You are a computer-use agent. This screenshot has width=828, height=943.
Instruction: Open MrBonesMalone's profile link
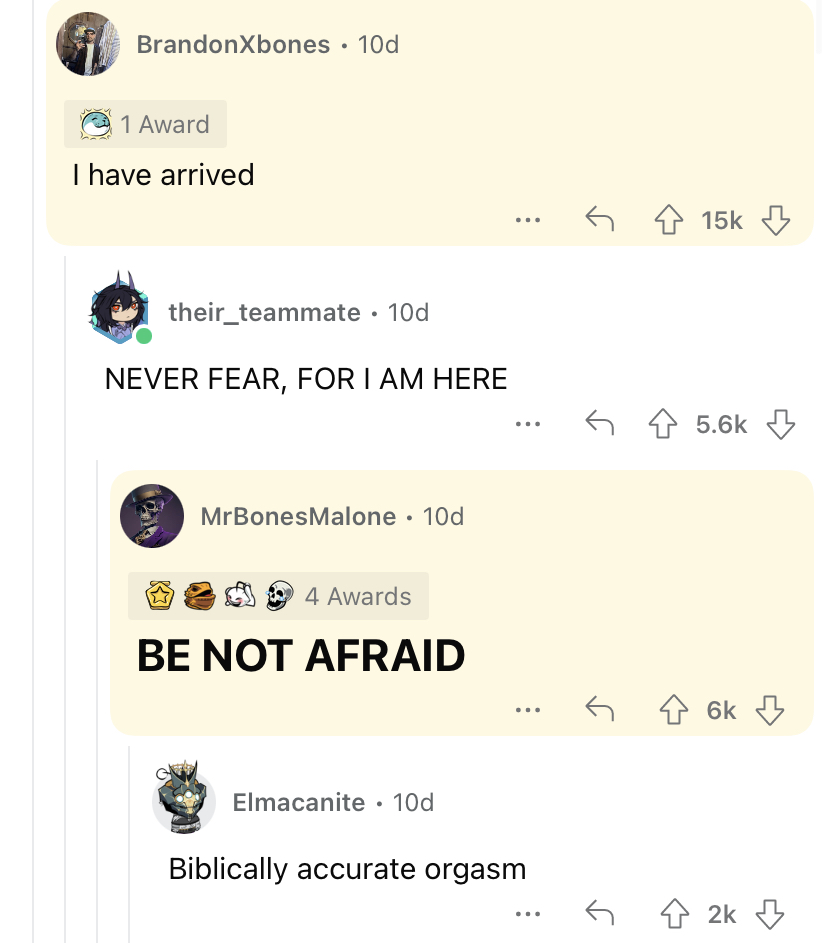click(298, 516)
